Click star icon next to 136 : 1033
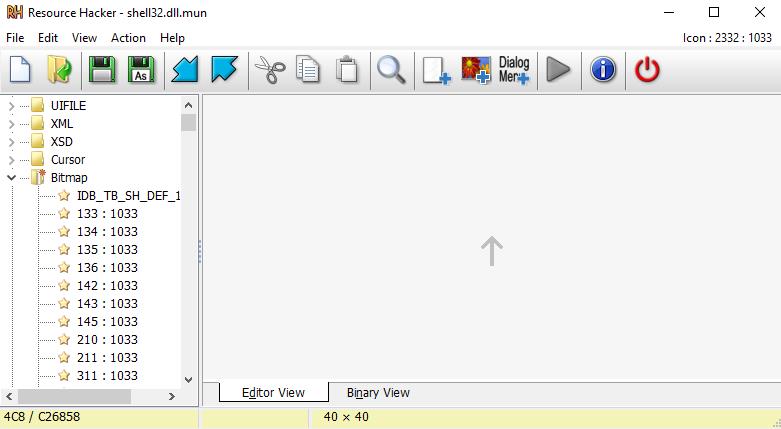The image size is (781, 429). coord(64,268)
